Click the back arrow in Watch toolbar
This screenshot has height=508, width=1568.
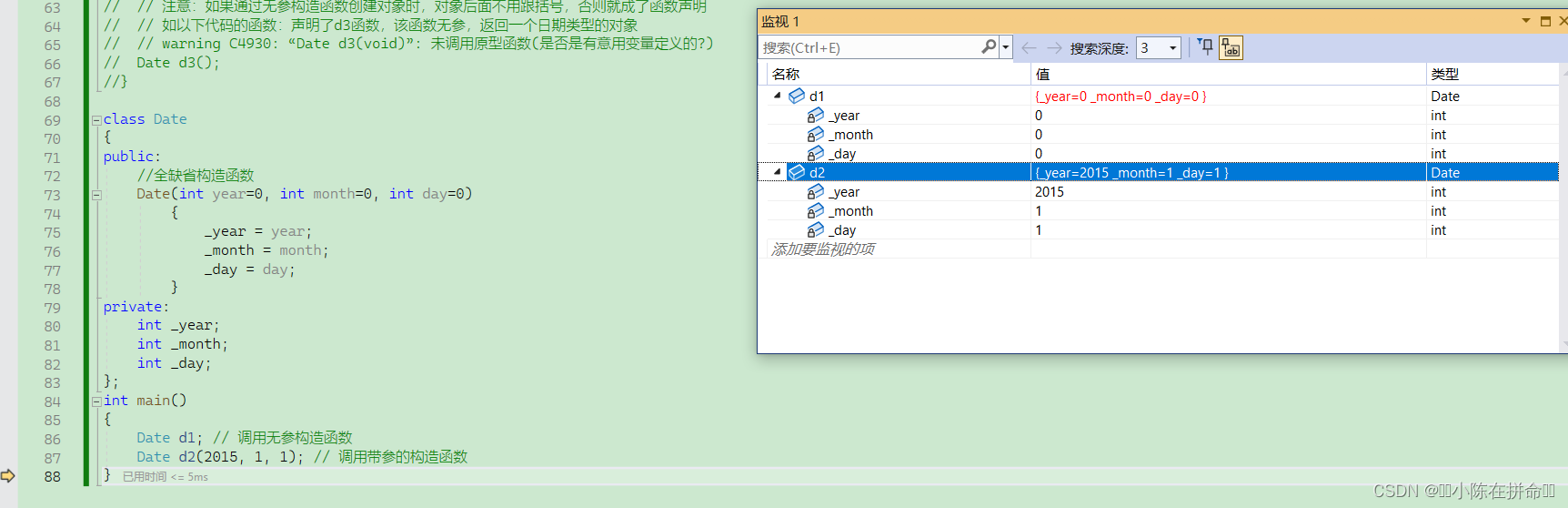pyautogui.click(x=1029, y=47)
